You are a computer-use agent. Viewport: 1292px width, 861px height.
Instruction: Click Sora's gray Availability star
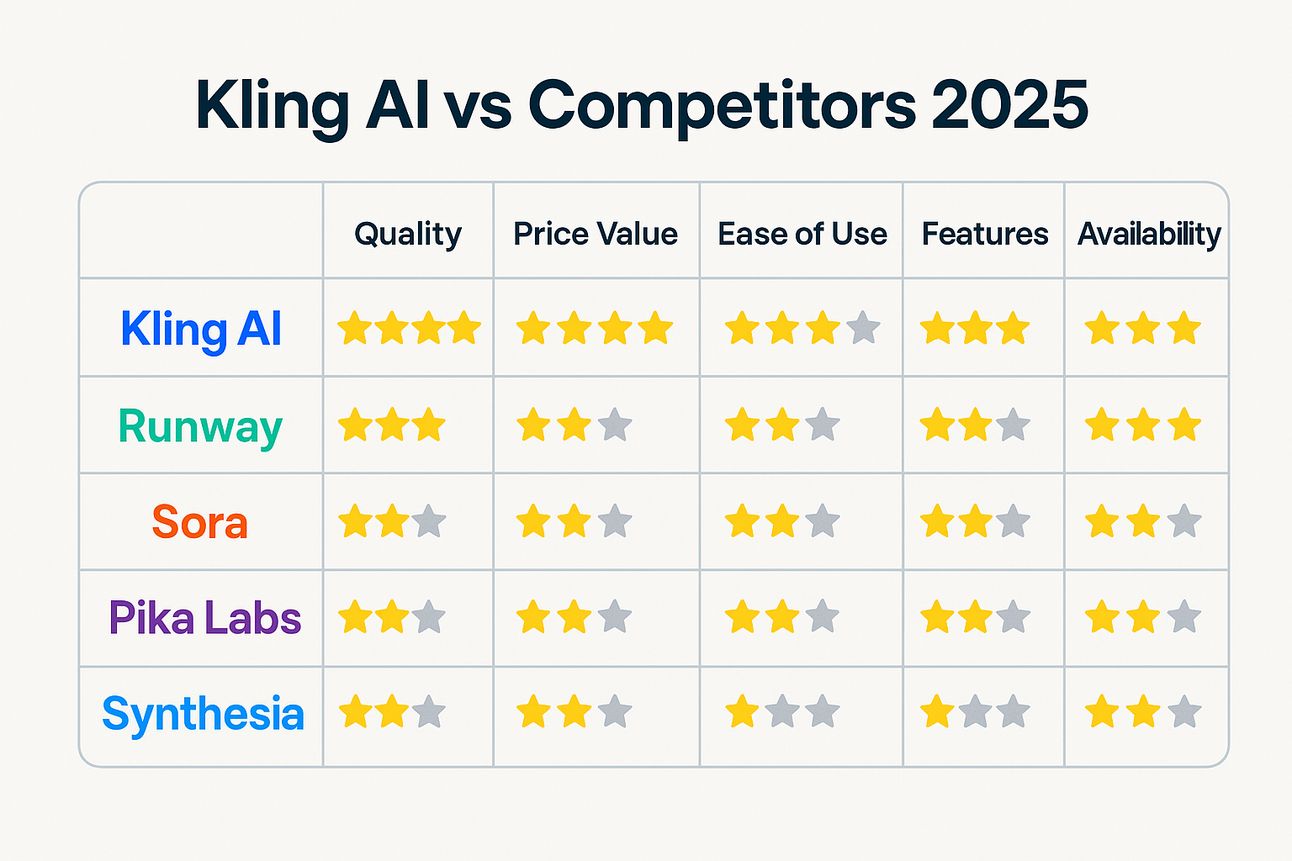(x=1184, y=522)
